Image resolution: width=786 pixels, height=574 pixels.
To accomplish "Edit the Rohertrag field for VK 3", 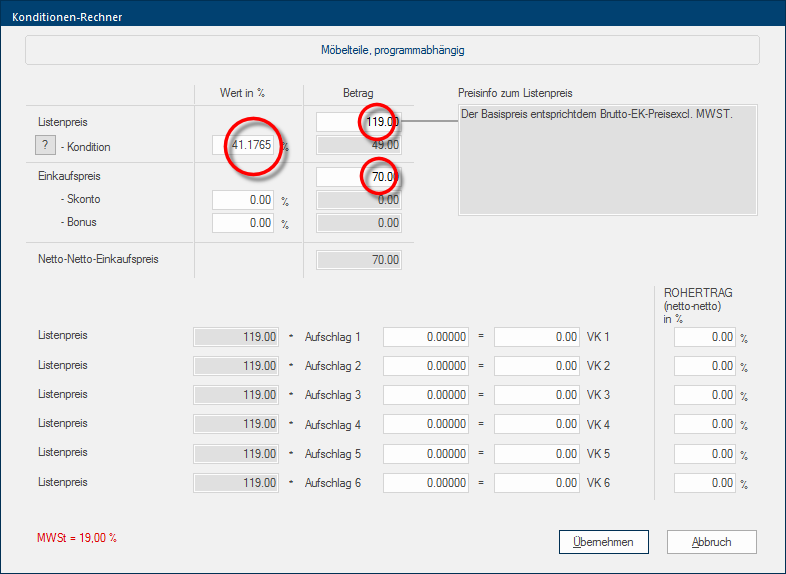I will [x=705, y=396].
